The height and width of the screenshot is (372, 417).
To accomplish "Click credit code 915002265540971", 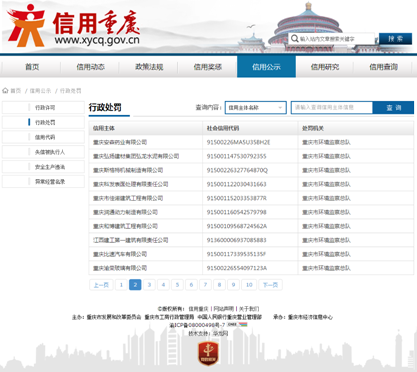I will pos(237,268).
